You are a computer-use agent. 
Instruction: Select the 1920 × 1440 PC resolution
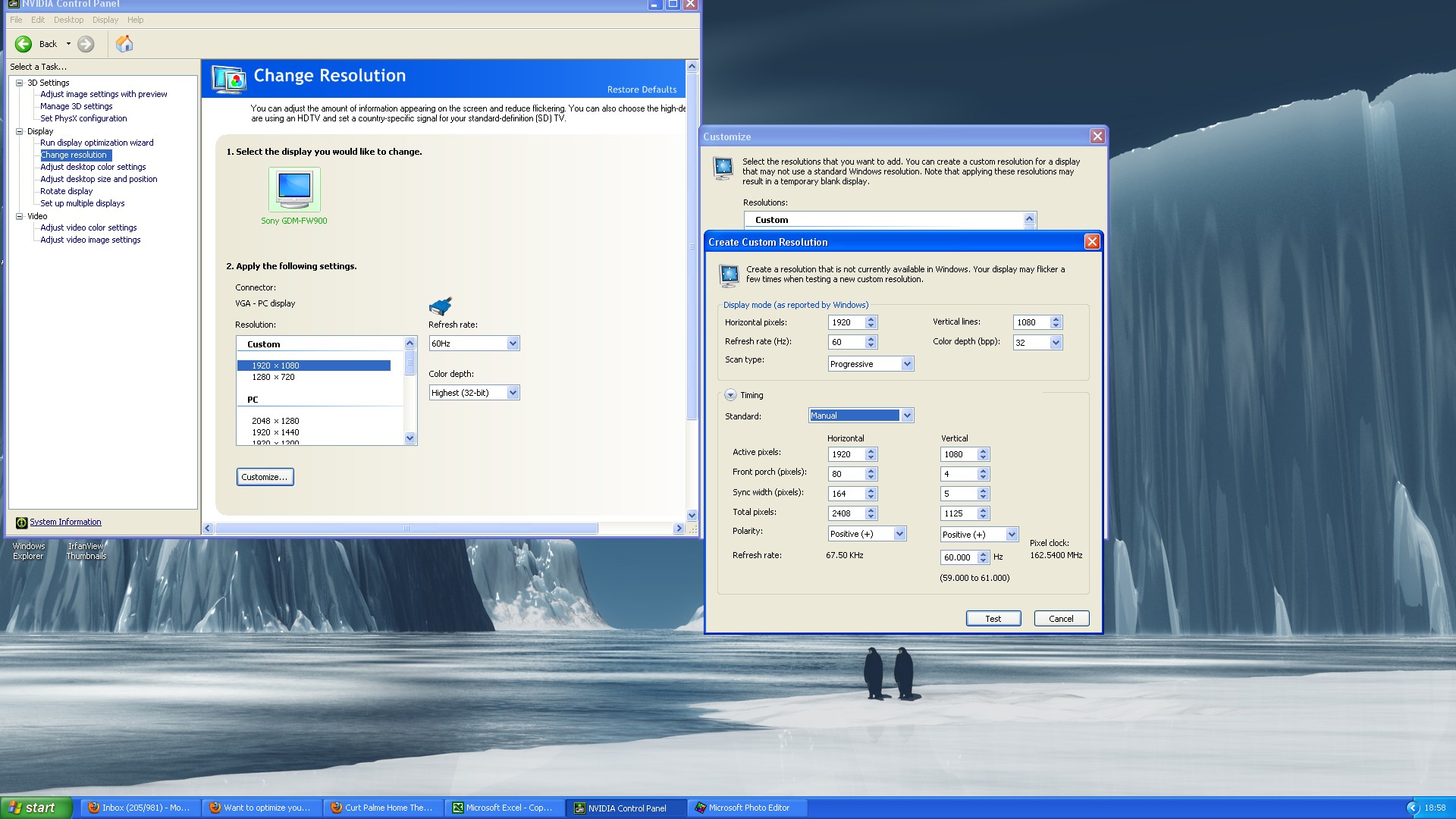pos(276,432)
